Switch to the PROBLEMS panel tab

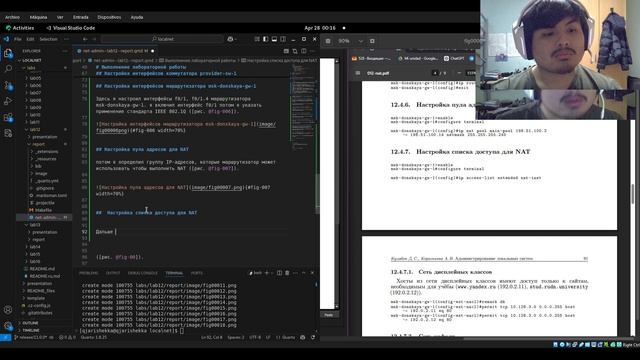pyautogui.click(x=89, y=273)
